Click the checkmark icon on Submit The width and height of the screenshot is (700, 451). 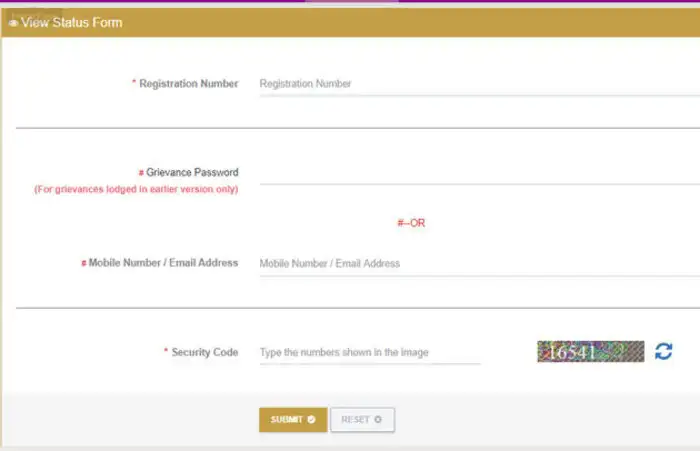[x=311, y=420]
